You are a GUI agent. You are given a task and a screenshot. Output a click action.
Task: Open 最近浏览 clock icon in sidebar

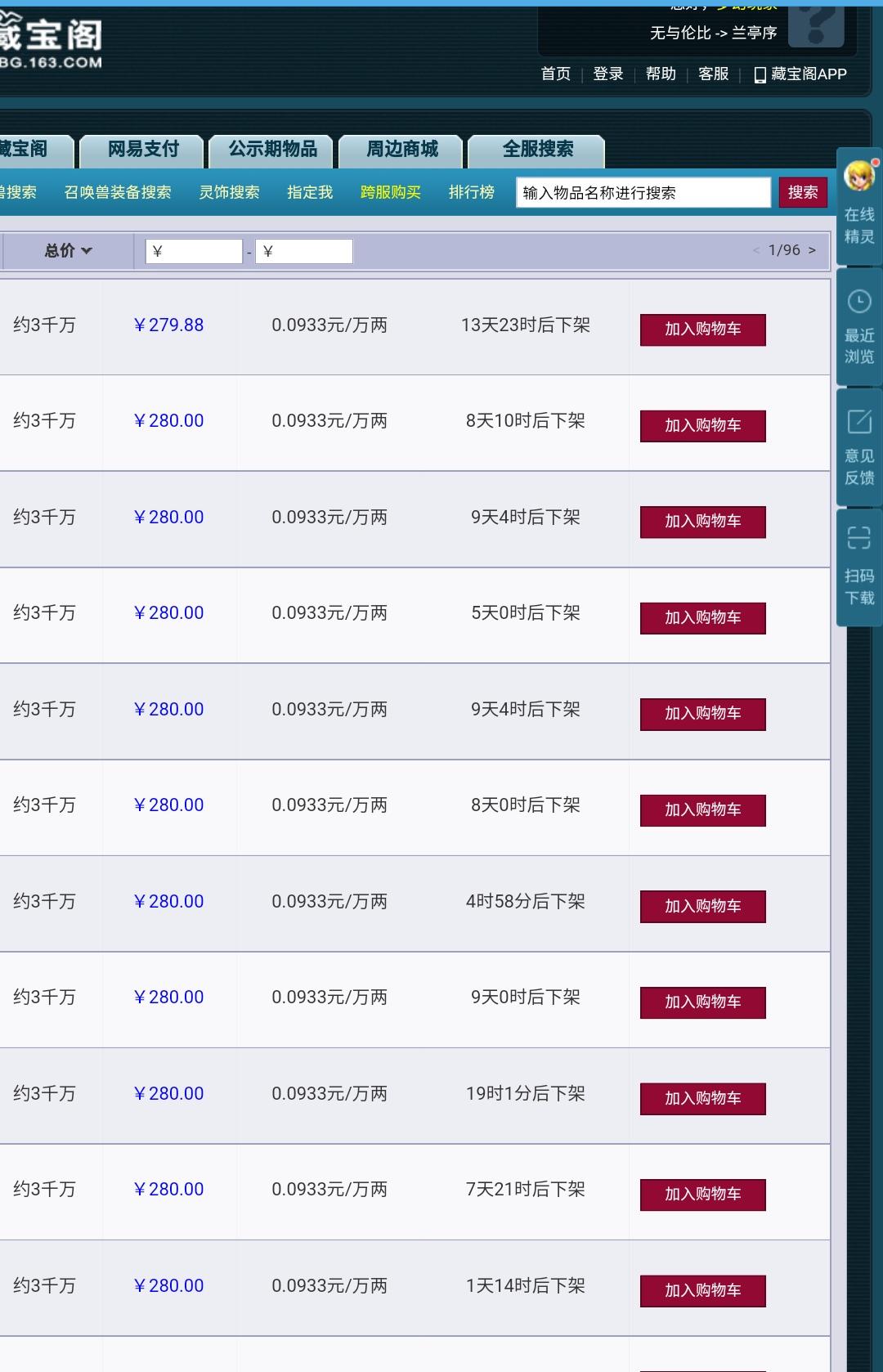tap(859, 302)
